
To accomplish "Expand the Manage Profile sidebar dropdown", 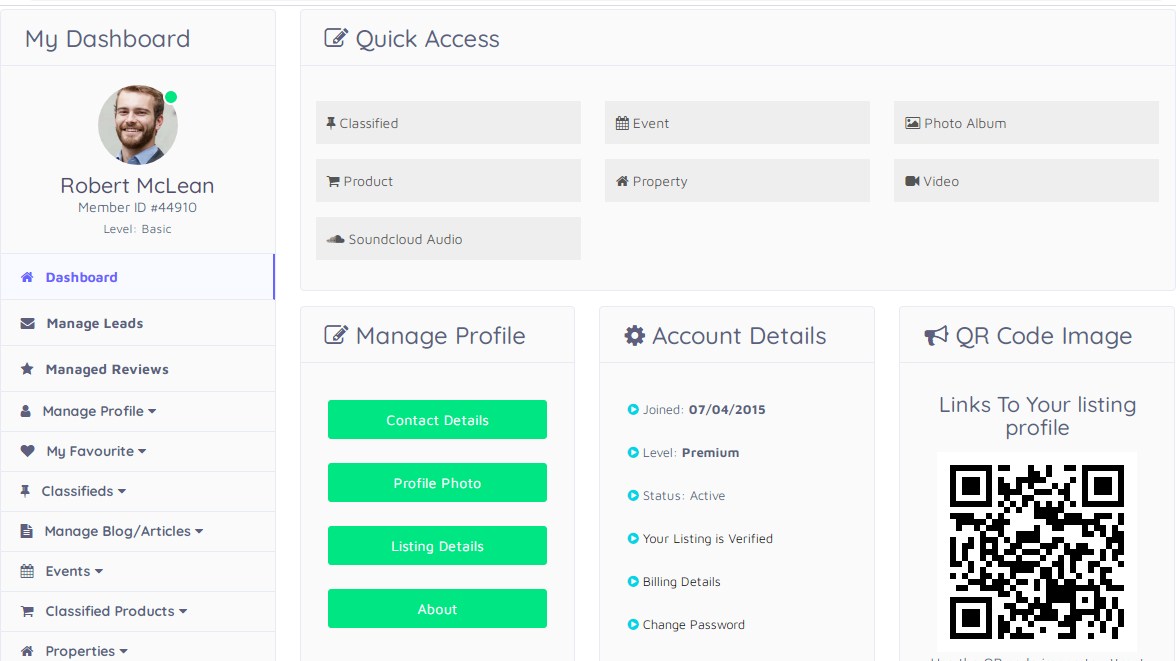I will [x=152, y=411].
